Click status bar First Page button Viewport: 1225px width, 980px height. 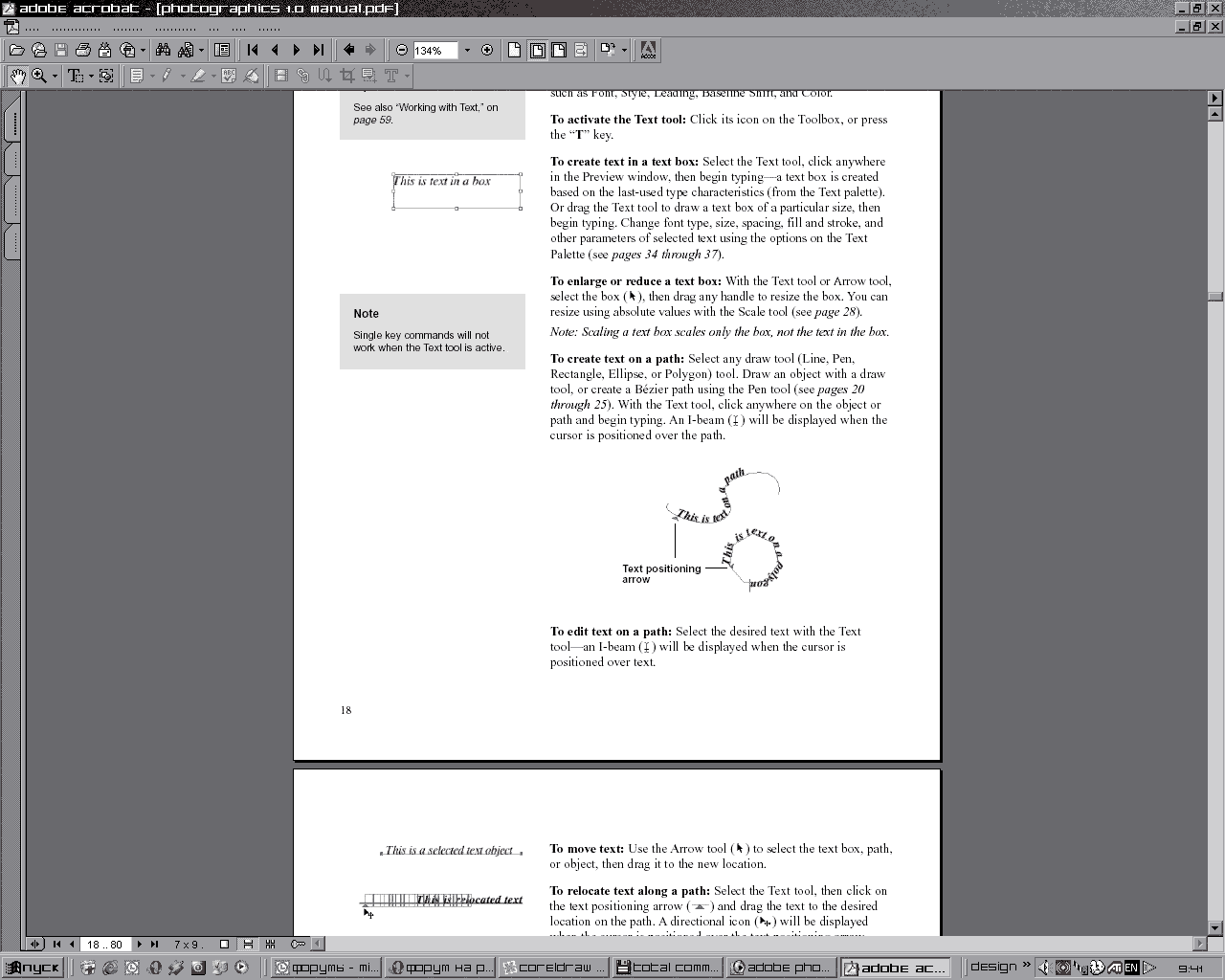pos(56,945)
